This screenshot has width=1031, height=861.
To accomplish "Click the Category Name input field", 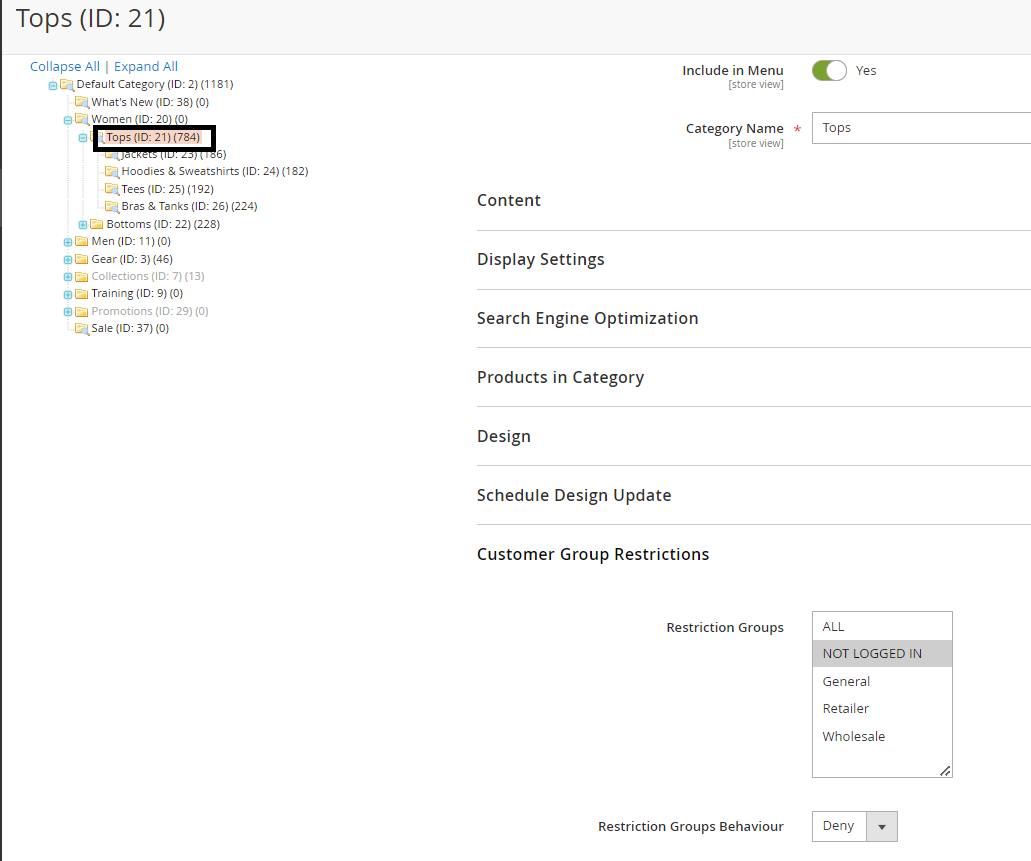I will tap(920, 128).
